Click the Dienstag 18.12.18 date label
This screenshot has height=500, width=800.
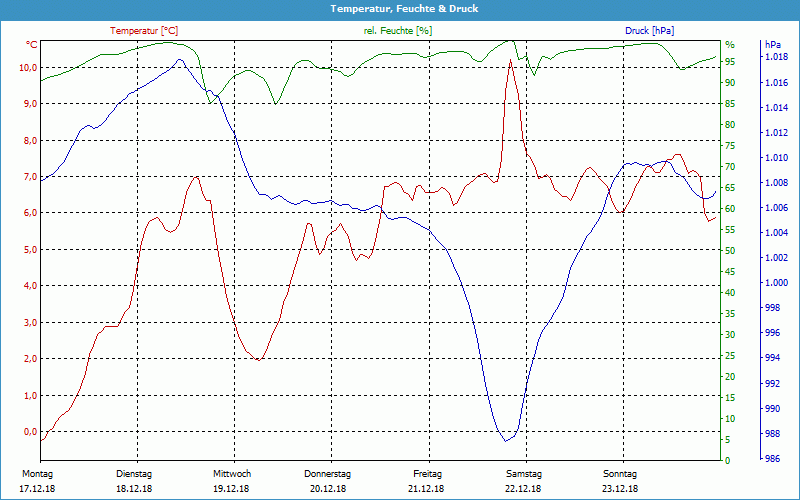[x=134, y=481]
